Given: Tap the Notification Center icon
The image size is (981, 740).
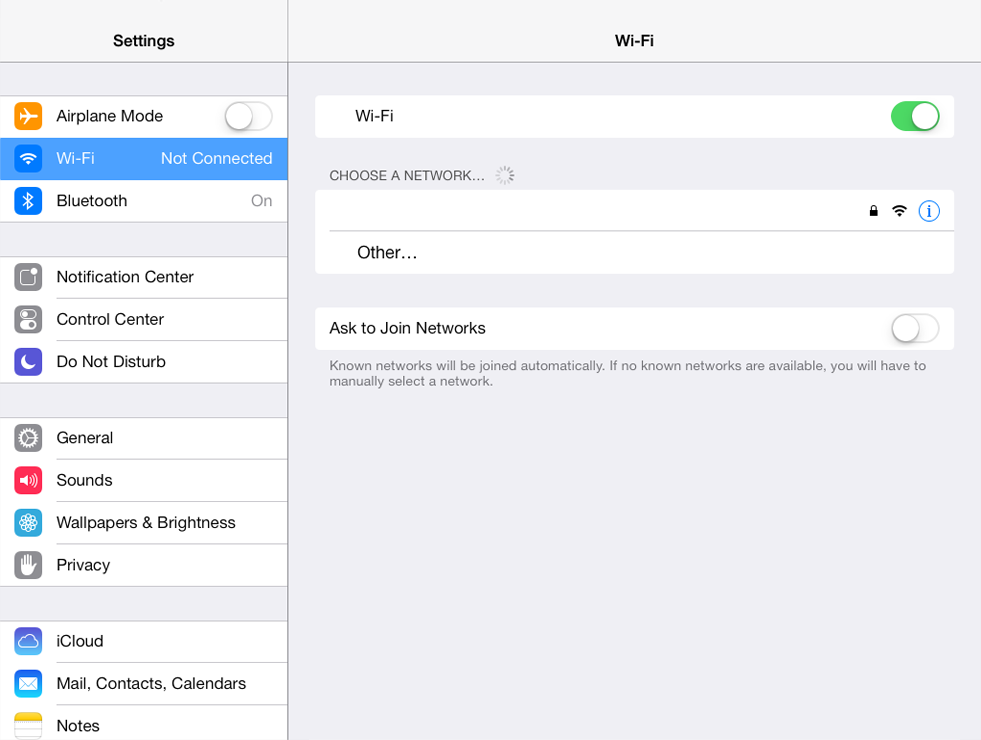Looking at the screenshot, I should (28, 277).
